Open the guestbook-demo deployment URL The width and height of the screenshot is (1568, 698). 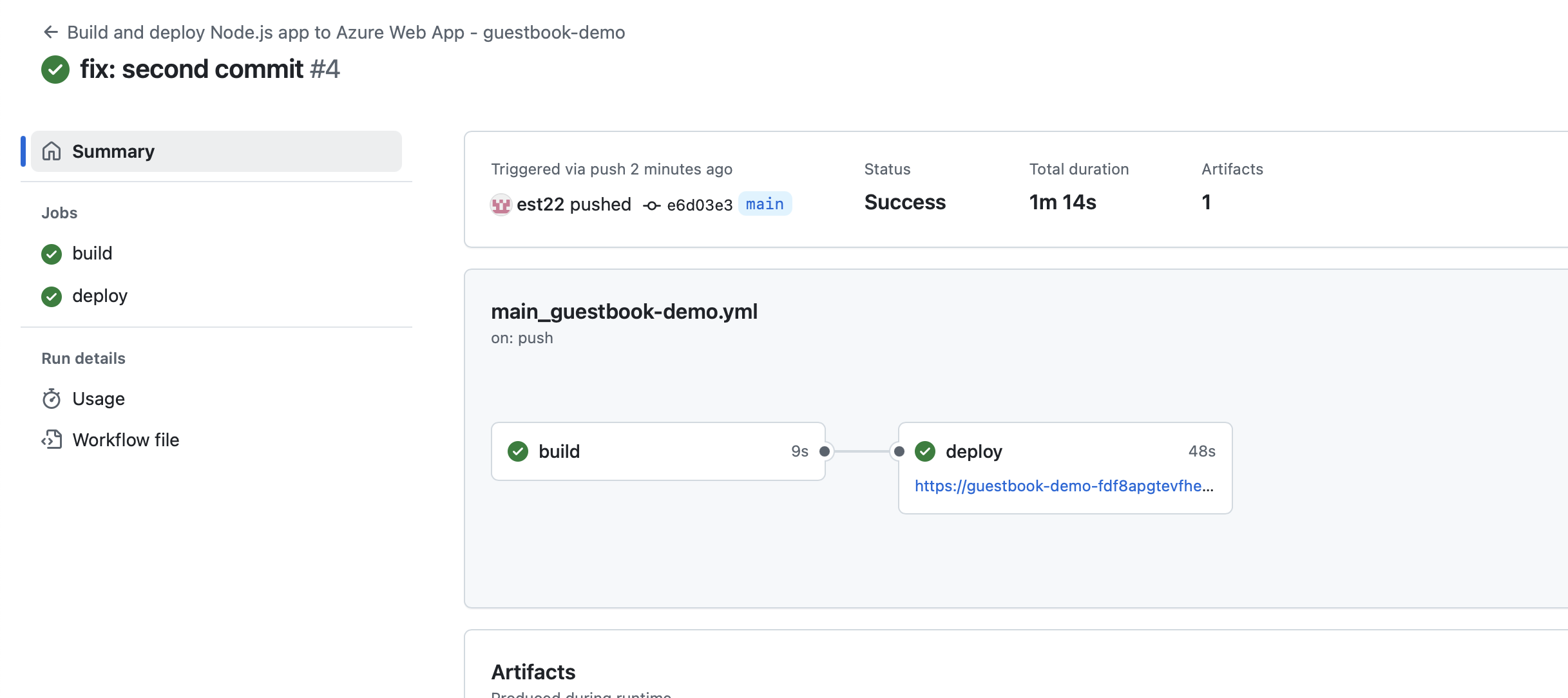coord(1064,486)
